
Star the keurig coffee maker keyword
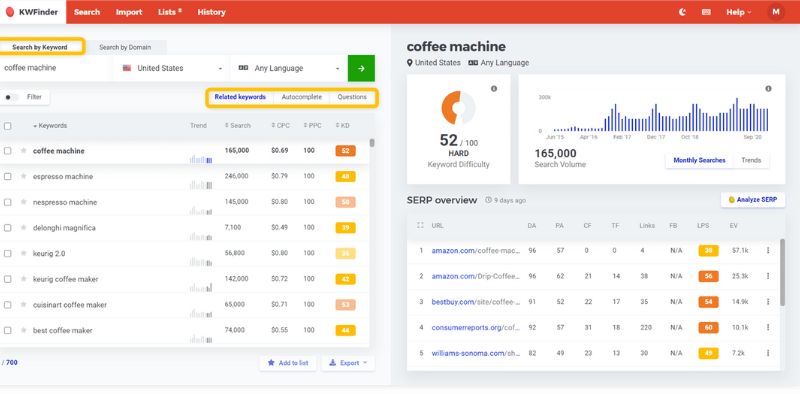[x=23, y=279]
